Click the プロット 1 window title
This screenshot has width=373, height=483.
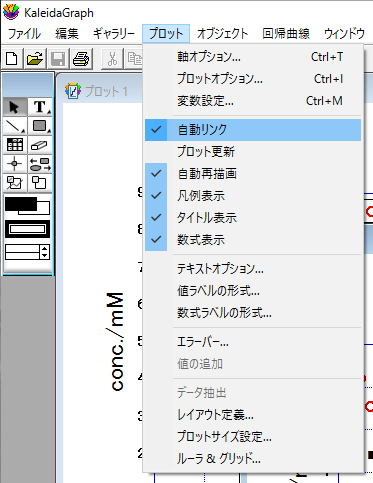point(106,91)
